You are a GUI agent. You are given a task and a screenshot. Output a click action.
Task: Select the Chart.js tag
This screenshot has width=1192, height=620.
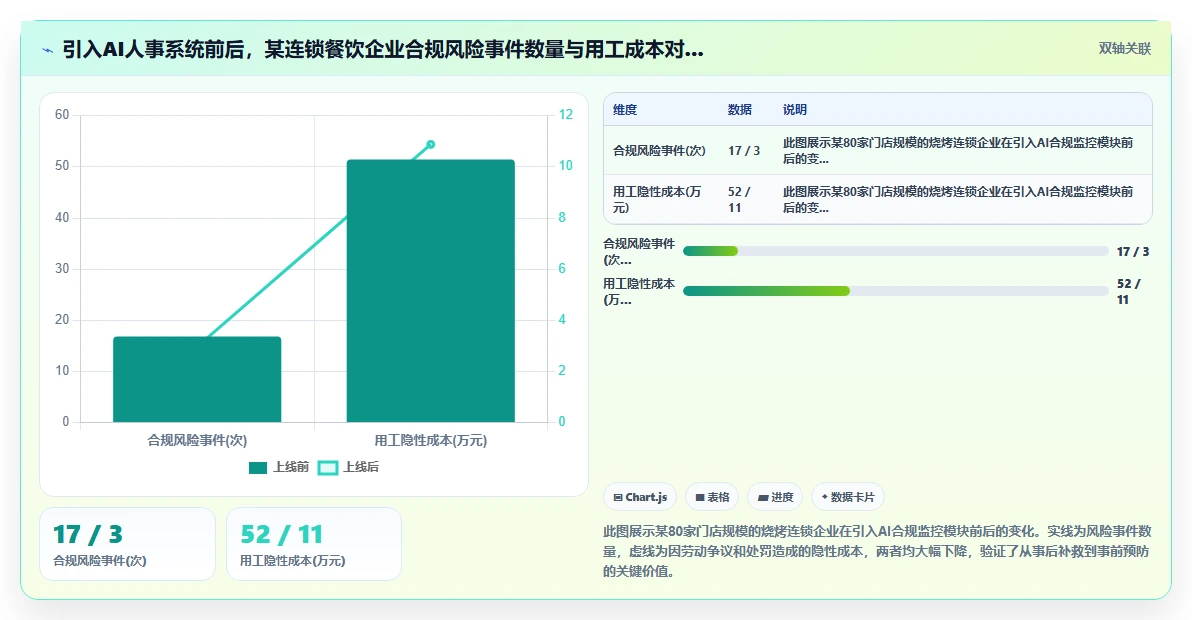click(640, 497)
